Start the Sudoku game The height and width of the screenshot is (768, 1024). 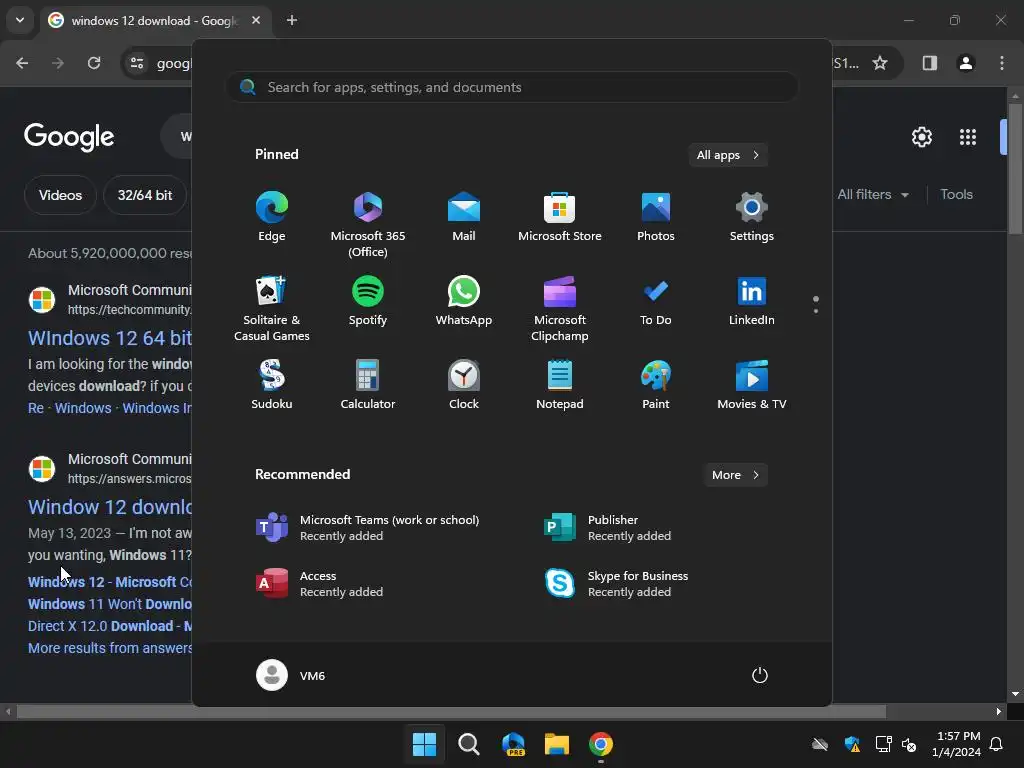(272, 385)
